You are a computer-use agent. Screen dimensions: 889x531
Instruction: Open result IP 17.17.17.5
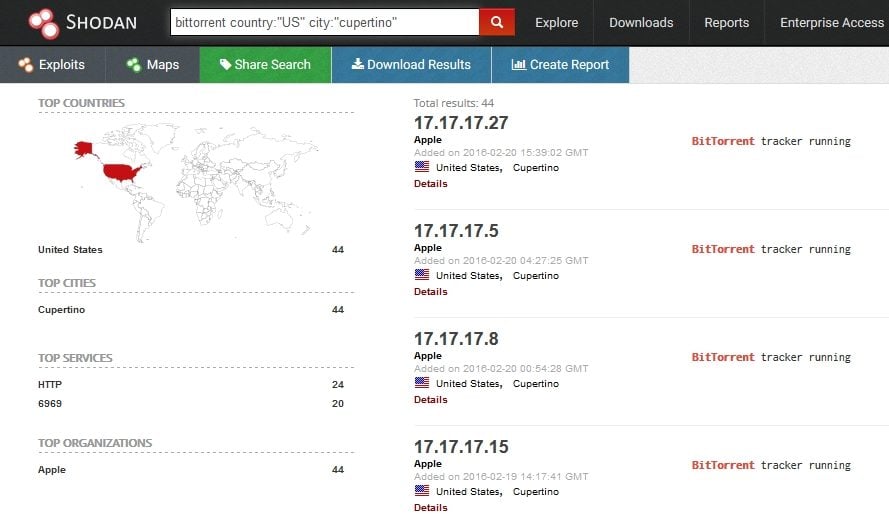point(456,231)
